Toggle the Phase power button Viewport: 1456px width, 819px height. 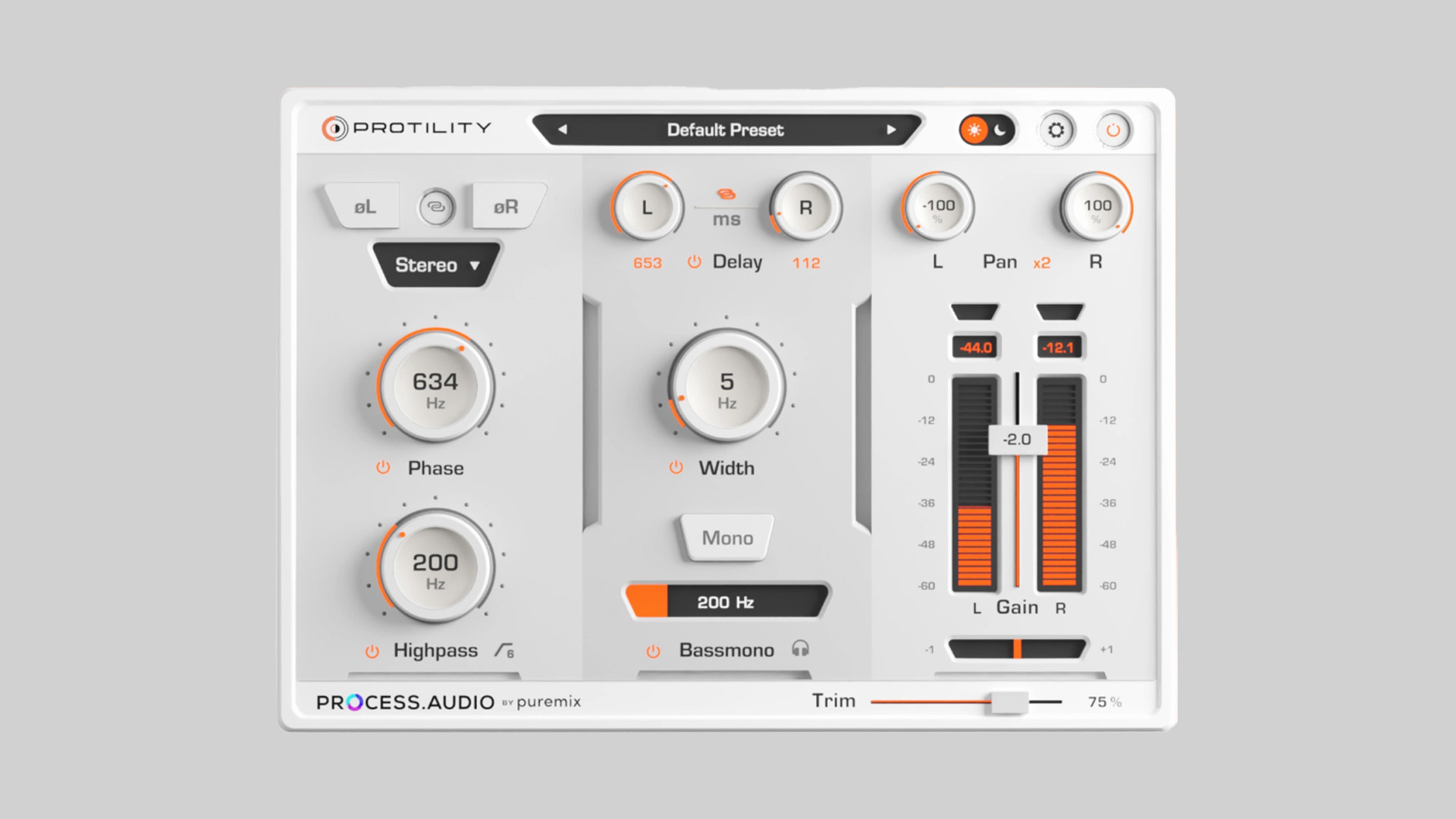pyautogui.click(x=383, y=468)
